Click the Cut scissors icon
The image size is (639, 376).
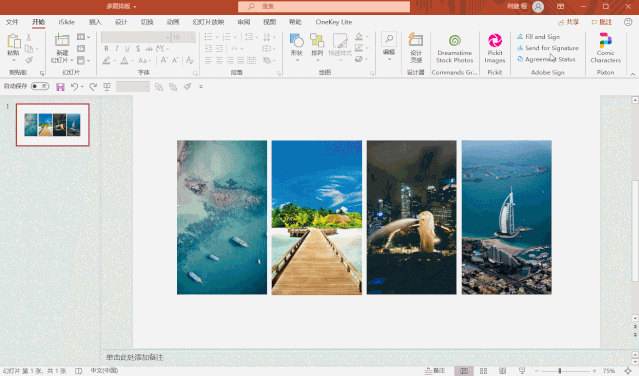tap(29, 37)
